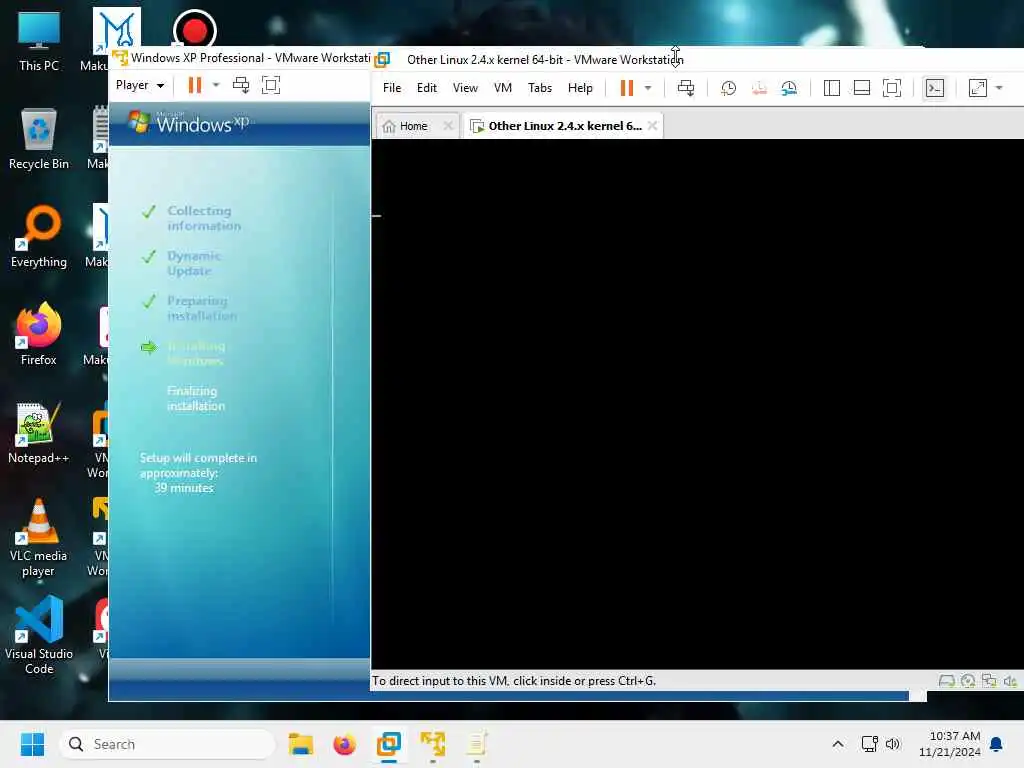Toggle the console view button

point(935,88)
